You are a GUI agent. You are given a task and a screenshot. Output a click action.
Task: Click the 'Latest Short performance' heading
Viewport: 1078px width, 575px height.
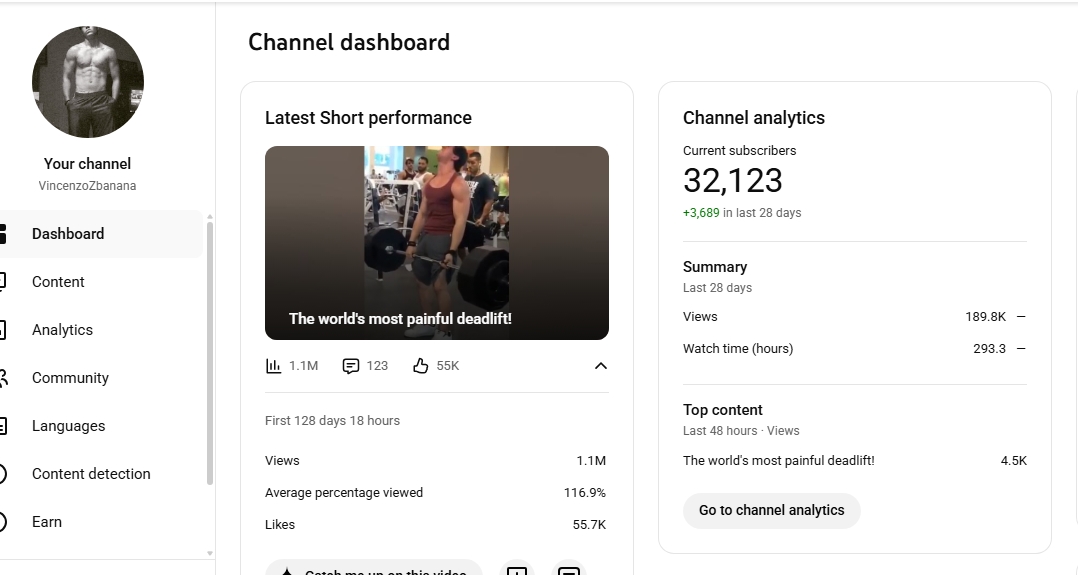[x=368, y=118]
